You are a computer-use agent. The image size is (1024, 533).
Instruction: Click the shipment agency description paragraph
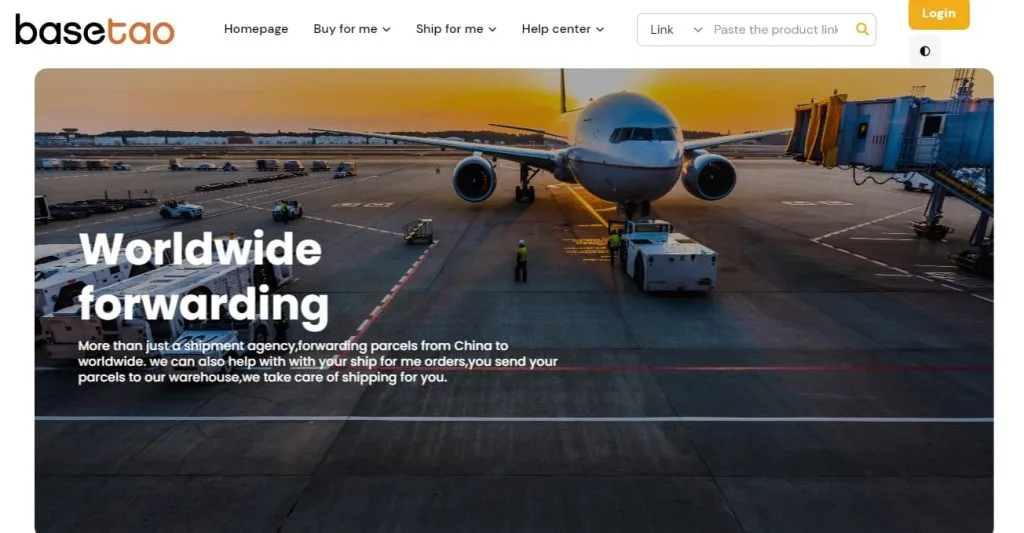click(x=317, y=361)
